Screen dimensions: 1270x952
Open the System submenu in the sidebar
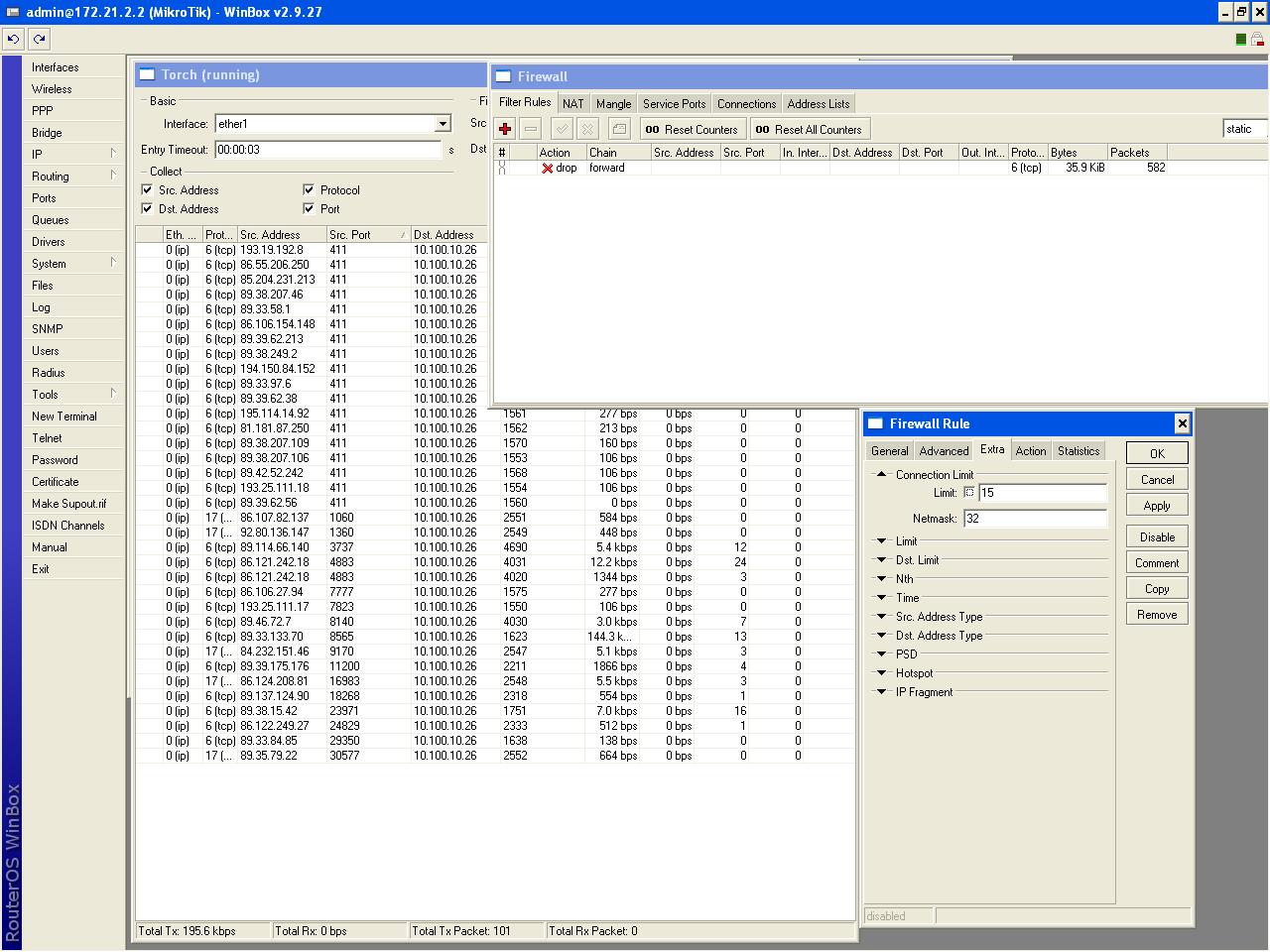tap(74, 264)
